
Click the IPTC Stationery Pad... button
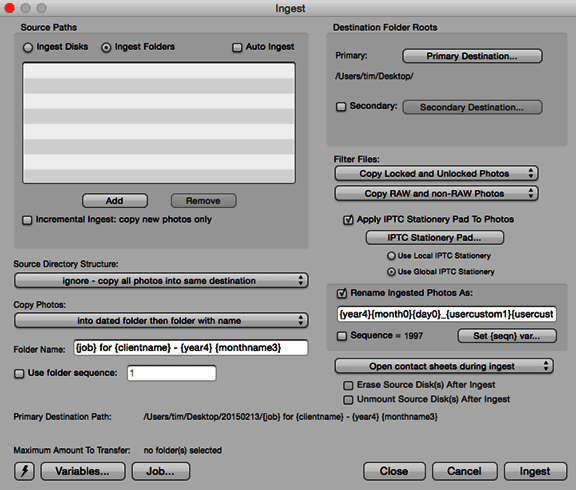click(435, 238)
